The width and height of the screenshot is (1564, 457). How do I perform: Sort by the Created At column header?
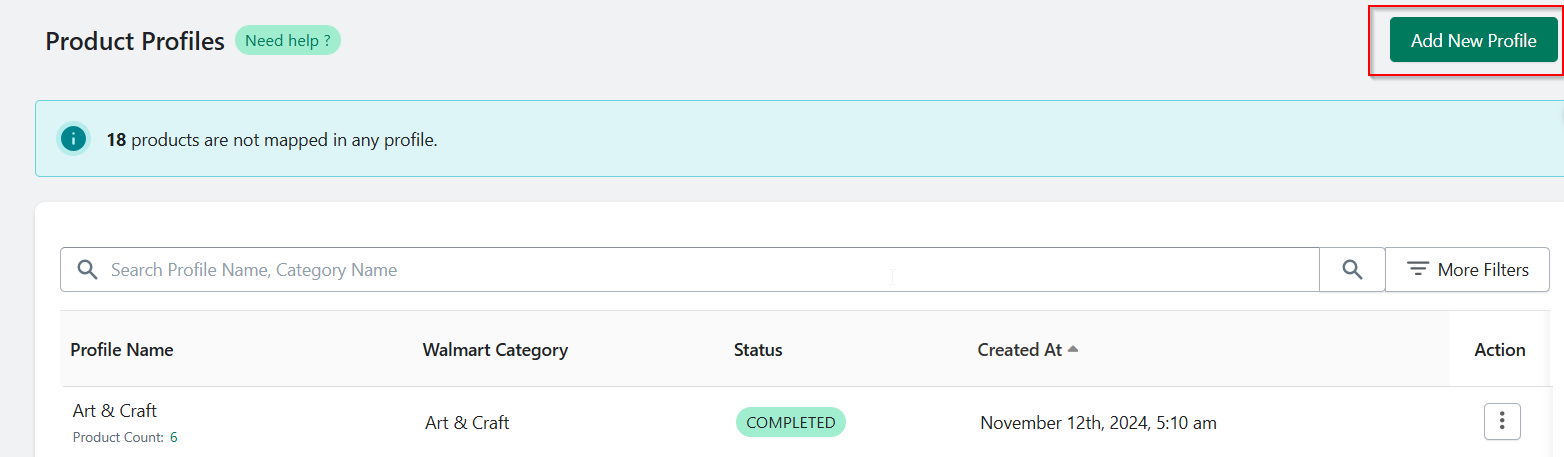click(1028, 350)
